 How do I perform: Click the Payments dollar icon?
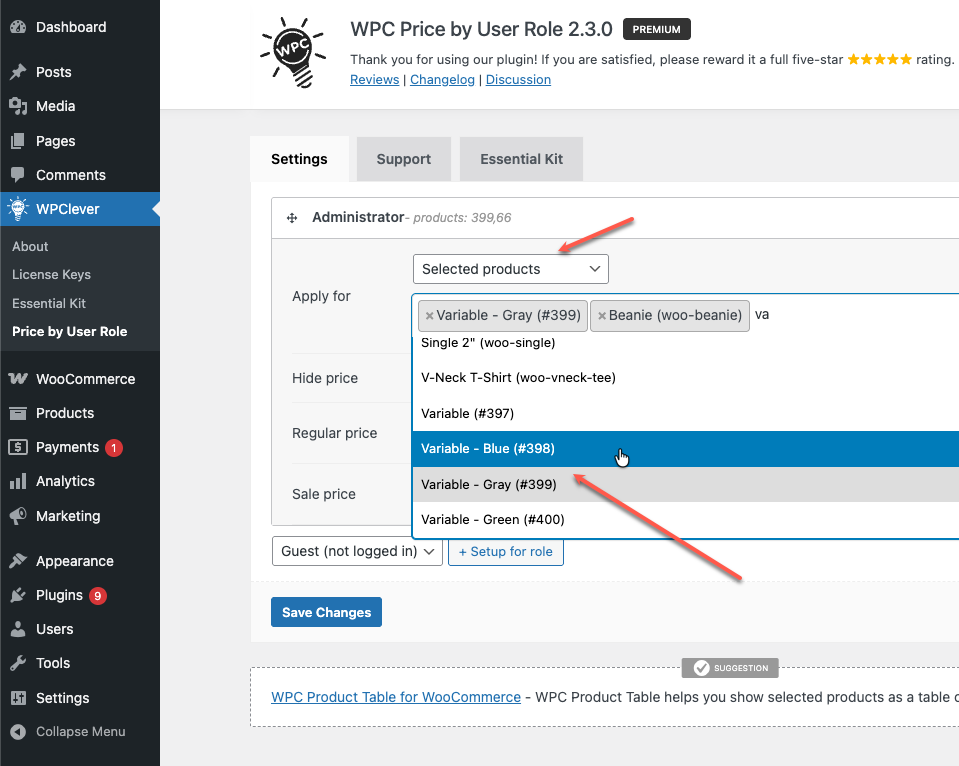click(18, 447)
